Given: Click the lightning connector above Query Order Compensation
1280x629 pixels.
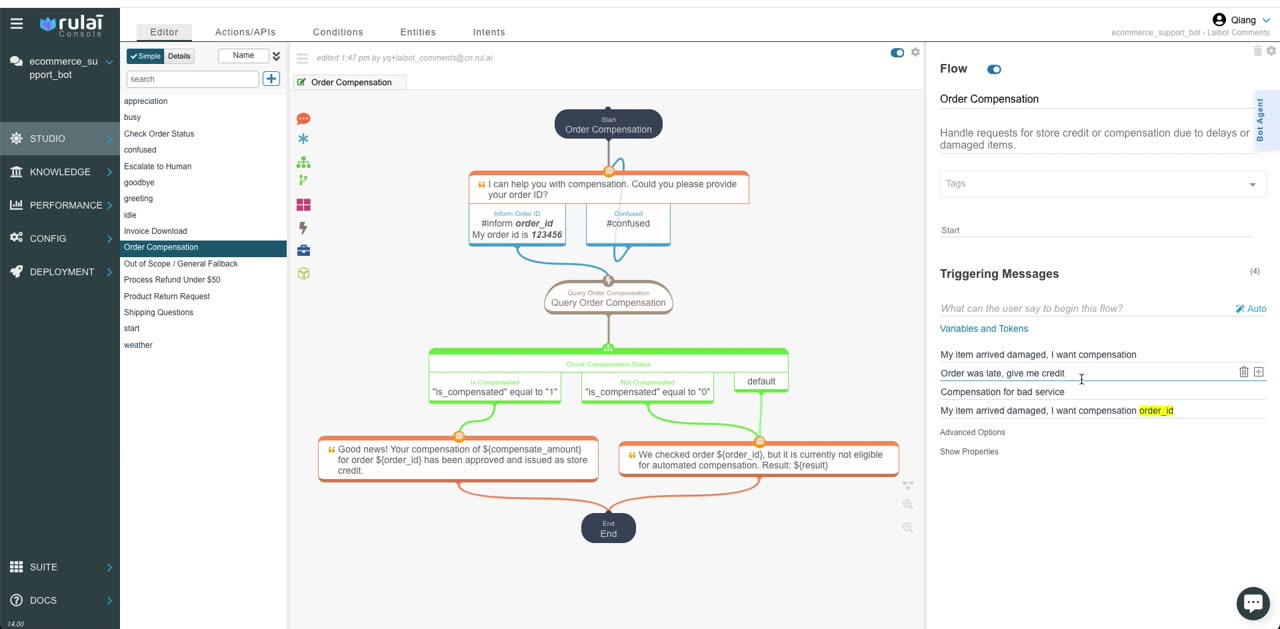Looking at the screenshot, I should click(608, 281).
